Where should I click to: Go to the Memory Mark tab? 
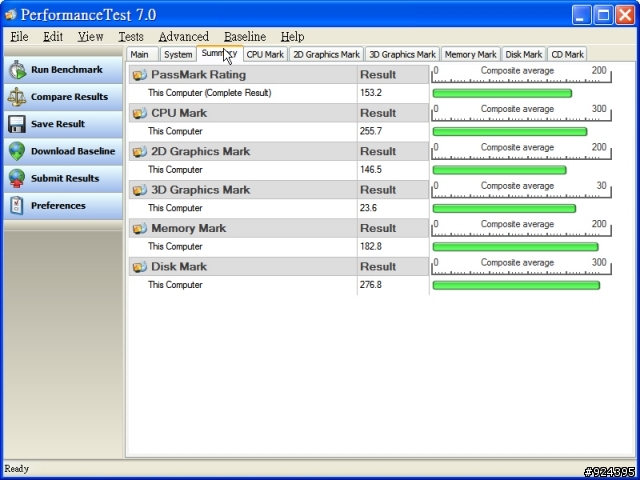(x=470, y=54)
